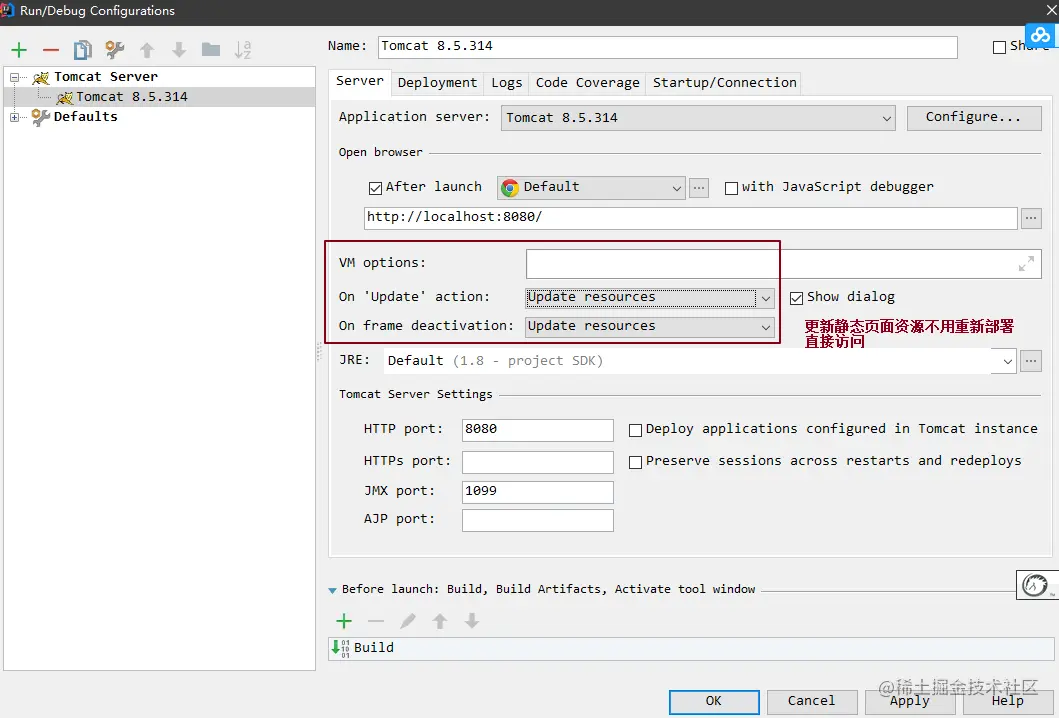Viewport: 1059px width, 718px height.
Task: Edit the localhost URL field
Action: [690, 217]
